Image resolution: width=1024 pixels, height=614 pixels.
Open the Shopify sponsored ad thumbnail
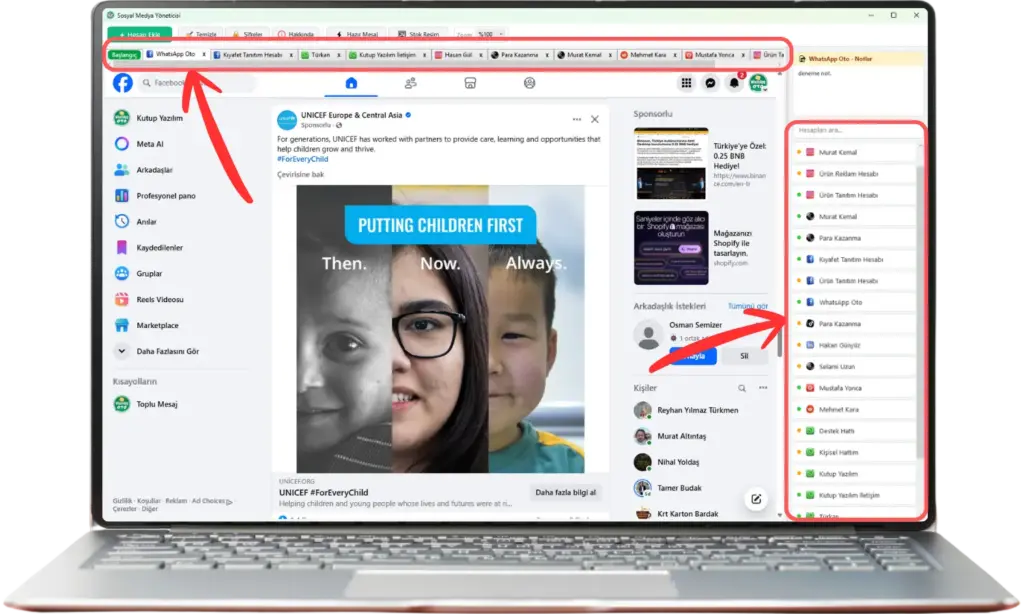[671, 248]
